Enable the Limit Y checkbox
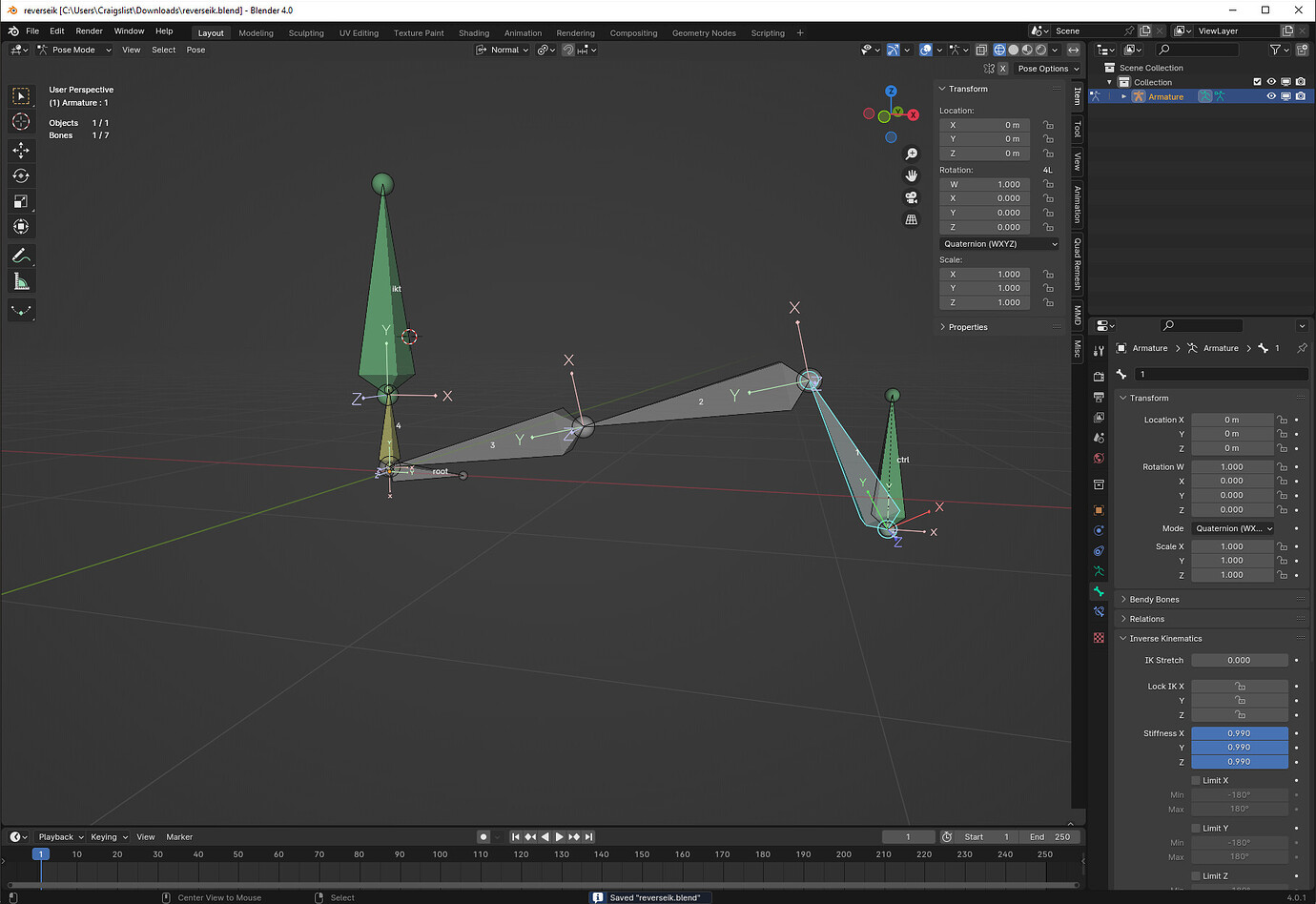The width and height of the screenshot is (1316, 904). (x=1196, y=828)
